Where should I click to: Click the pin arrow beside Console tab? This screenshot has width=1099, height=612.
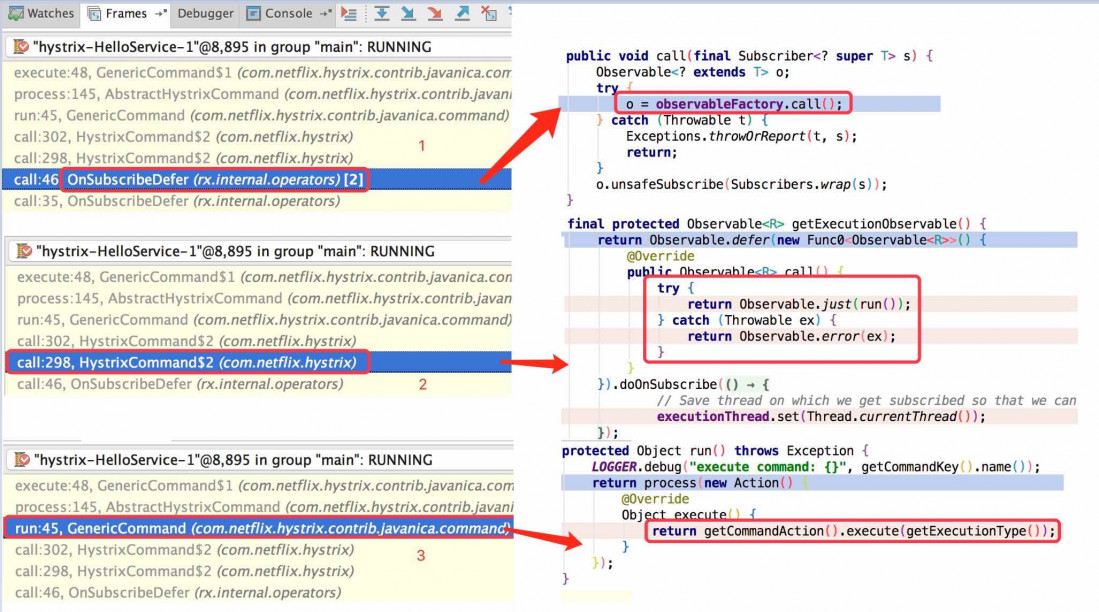click(x=325, y=14)
